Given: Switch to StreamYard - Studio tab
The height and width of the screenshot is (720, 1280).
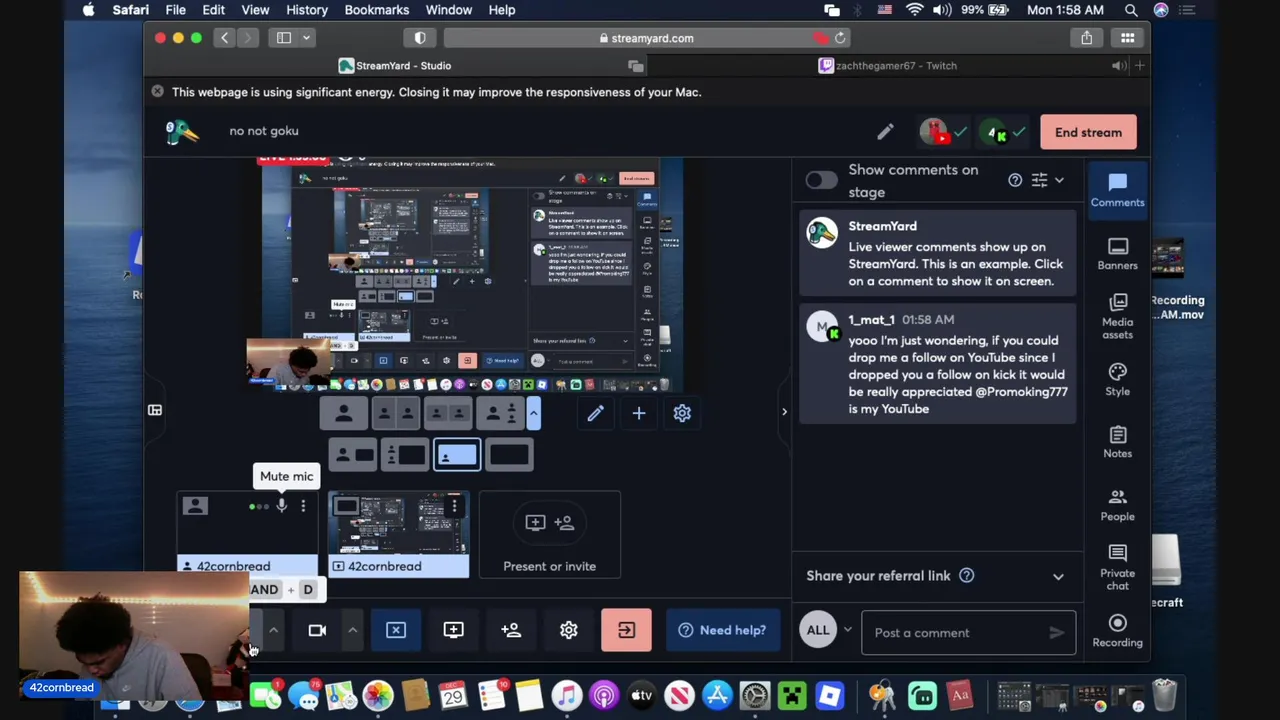Looking at the screenshot, I should point(395,66).
